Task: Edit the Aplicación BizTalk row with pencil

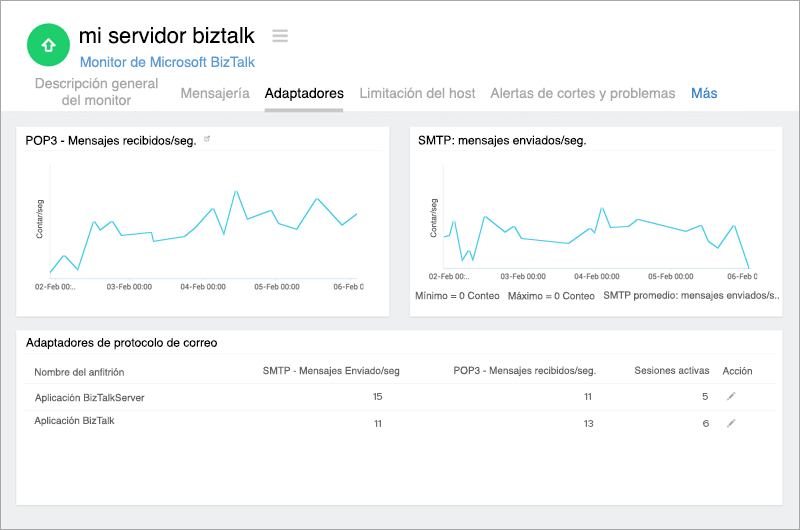Action: tap(731, 423)
